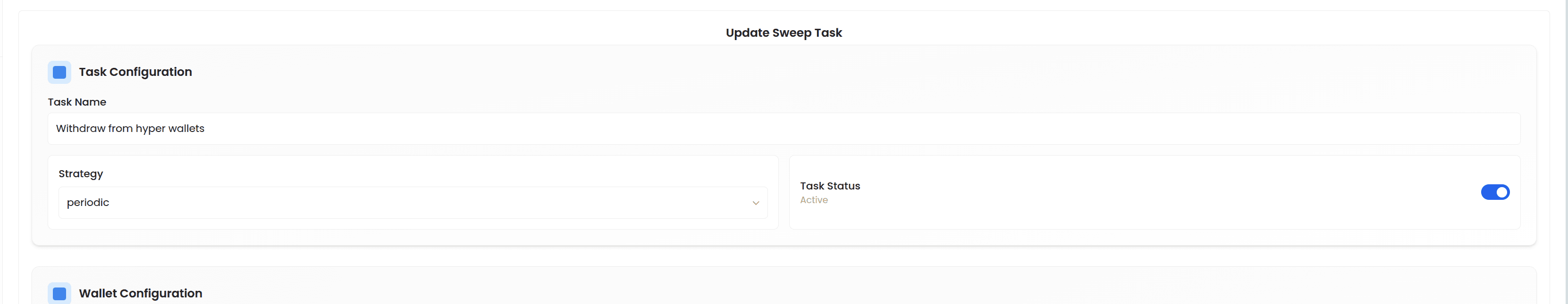This screenshot has height=304, width=1568.
Task: Click the Strategy label
Action: 80,174
